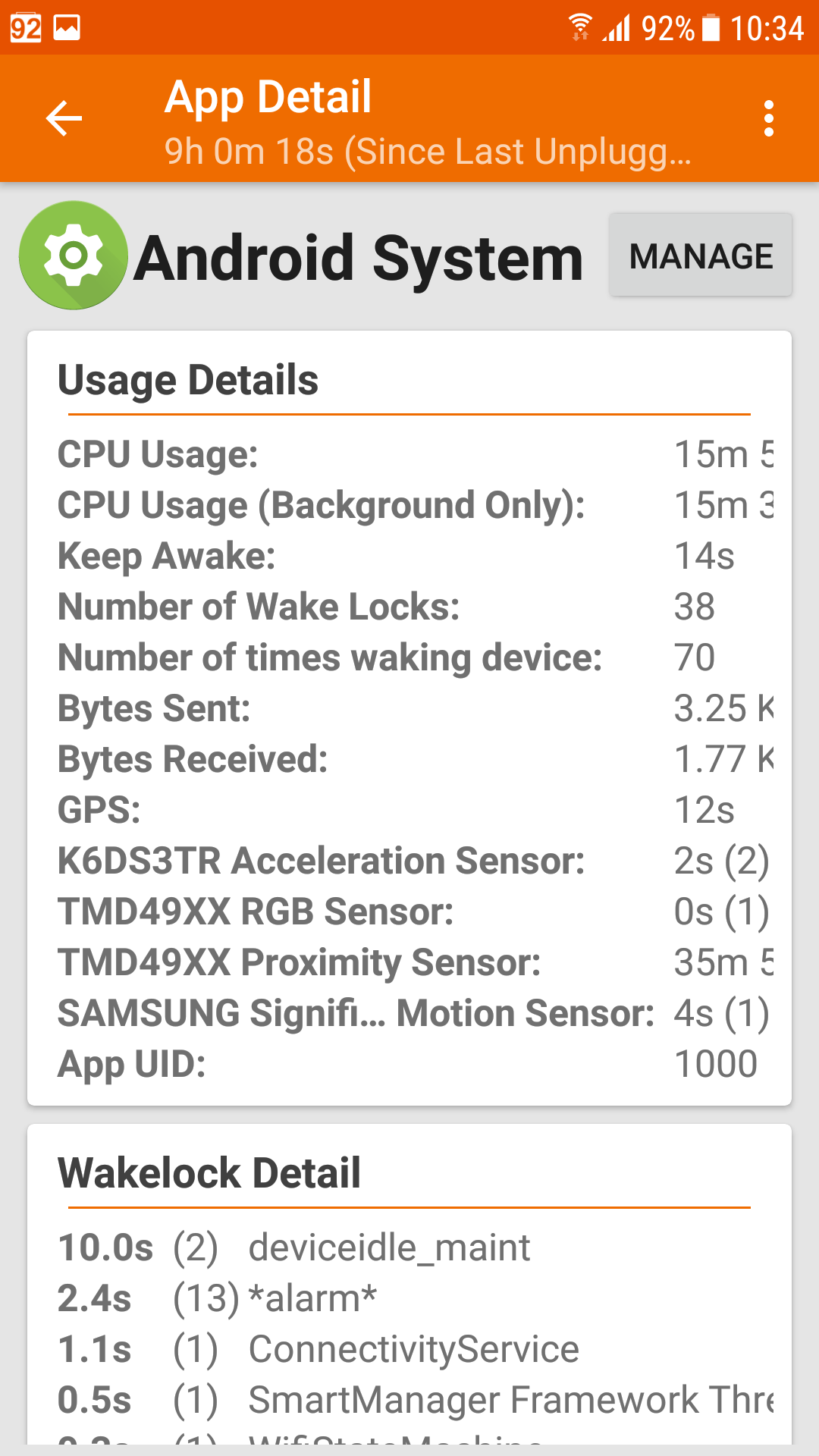Screen dimensions: 819x1456
Task: Tap the battery level 92 notification icon
Action: coord(26,28)
